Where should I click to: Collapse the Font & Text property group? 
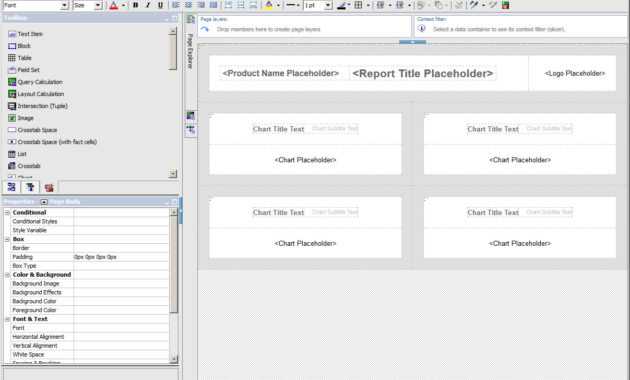pos(7,319)
